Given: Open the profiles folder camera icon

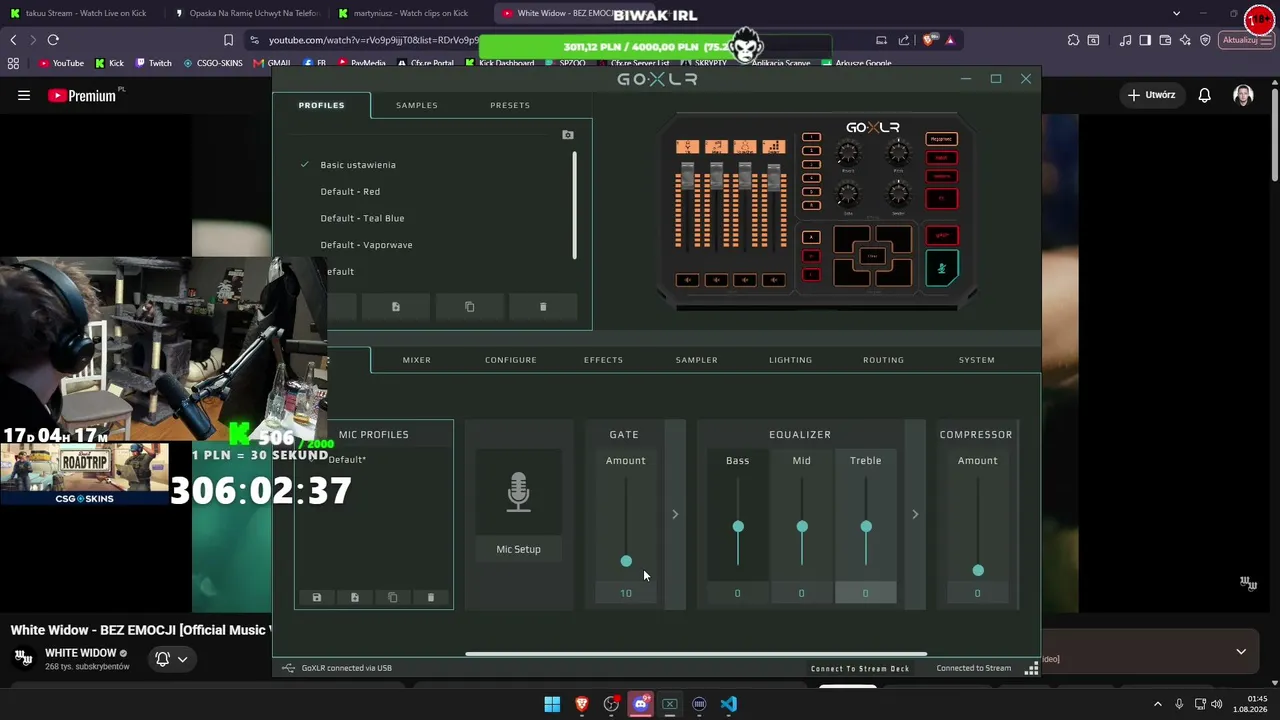Looking at the screenshot, I should [x=568, y=135].
